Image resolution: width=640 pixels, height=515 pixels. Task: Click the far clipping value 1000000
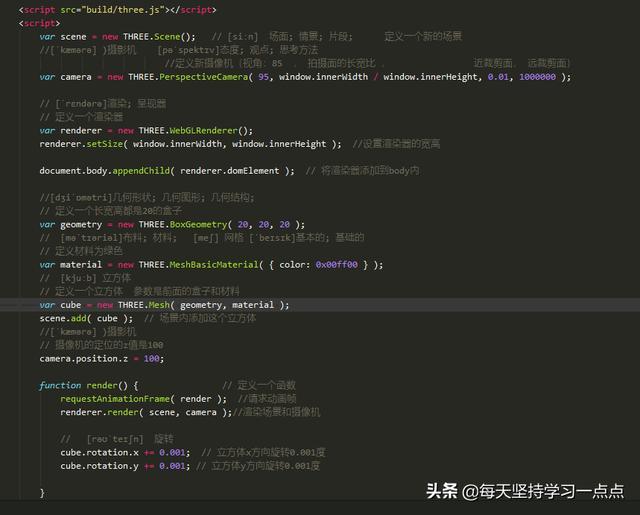point(537,77)
